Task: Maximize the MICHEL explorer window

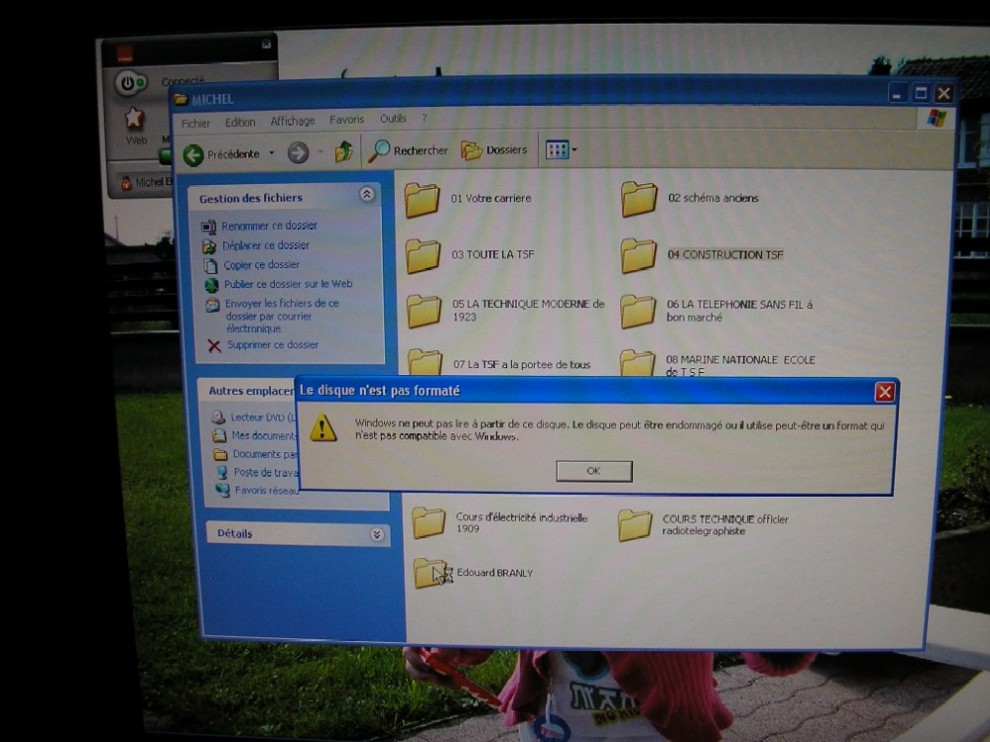Action: (921, 94)
